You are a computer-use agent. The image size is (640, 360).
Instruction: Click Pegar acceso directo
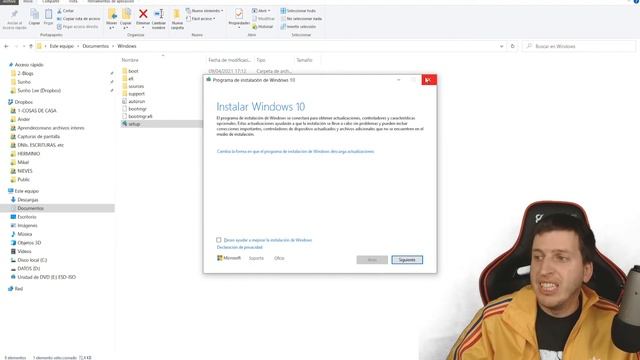pos(78,27)
